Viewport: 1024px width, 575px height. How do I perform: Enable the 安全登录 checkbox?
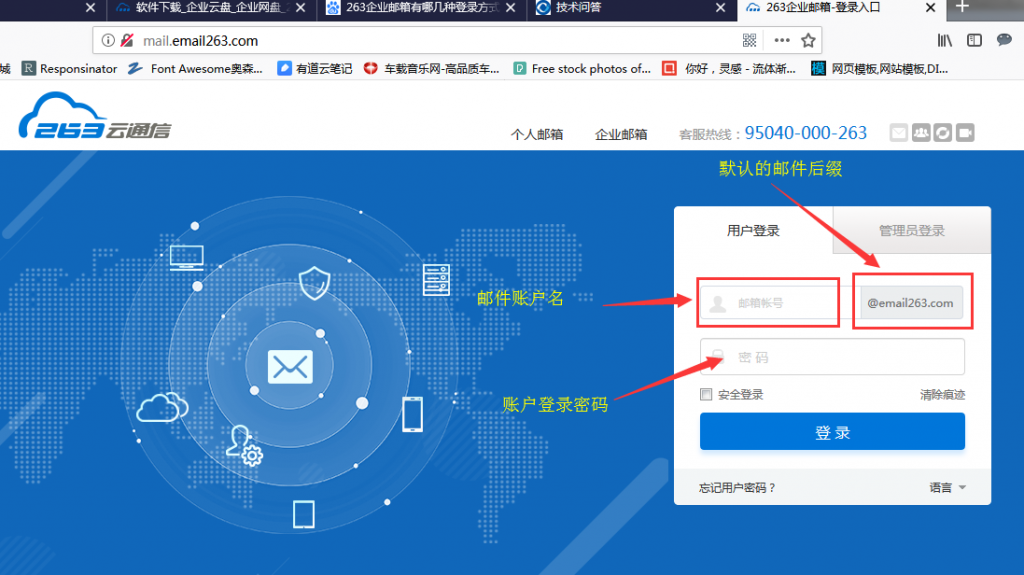coord(707,395)
